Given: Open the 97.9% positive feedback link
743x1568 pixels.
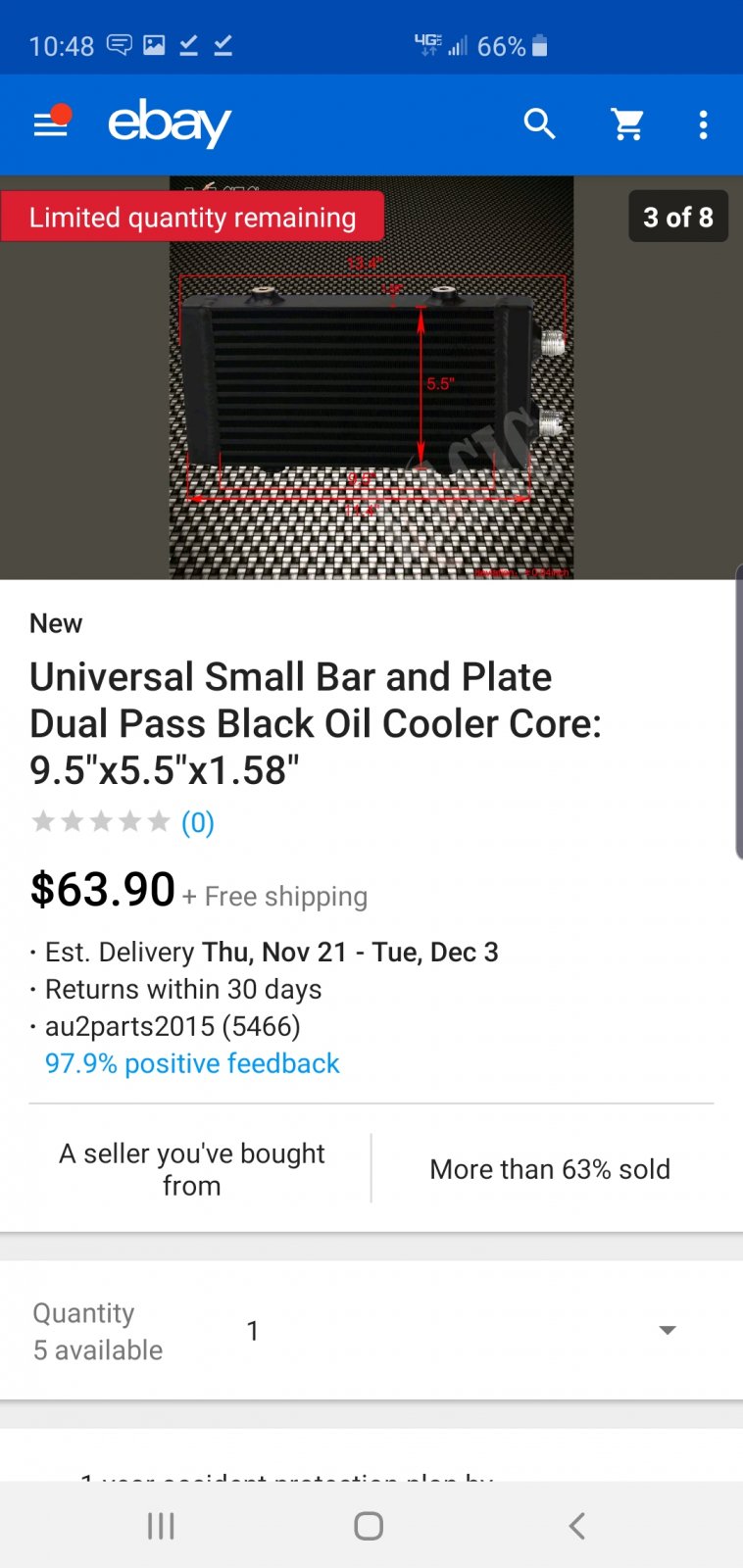Looking at the screenshot, I should [192, 1063].
